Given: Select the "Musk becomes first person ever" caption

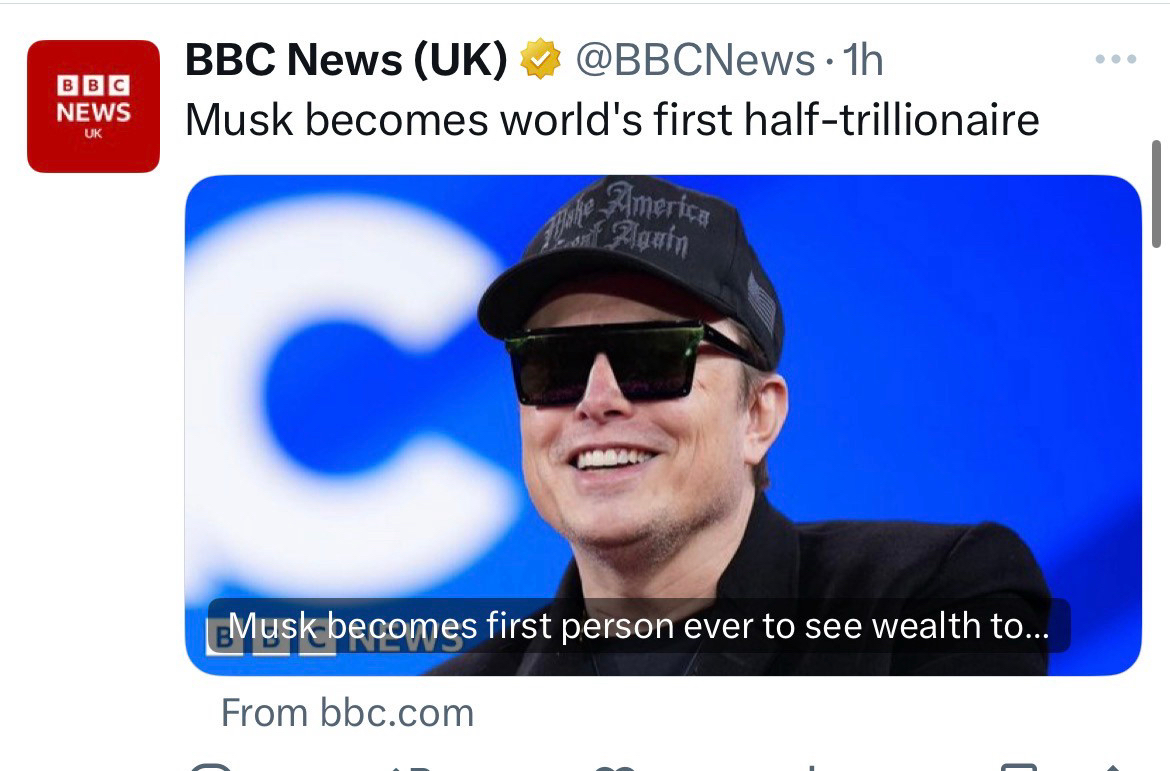Looking at the screenshot, I should [638, 626].
